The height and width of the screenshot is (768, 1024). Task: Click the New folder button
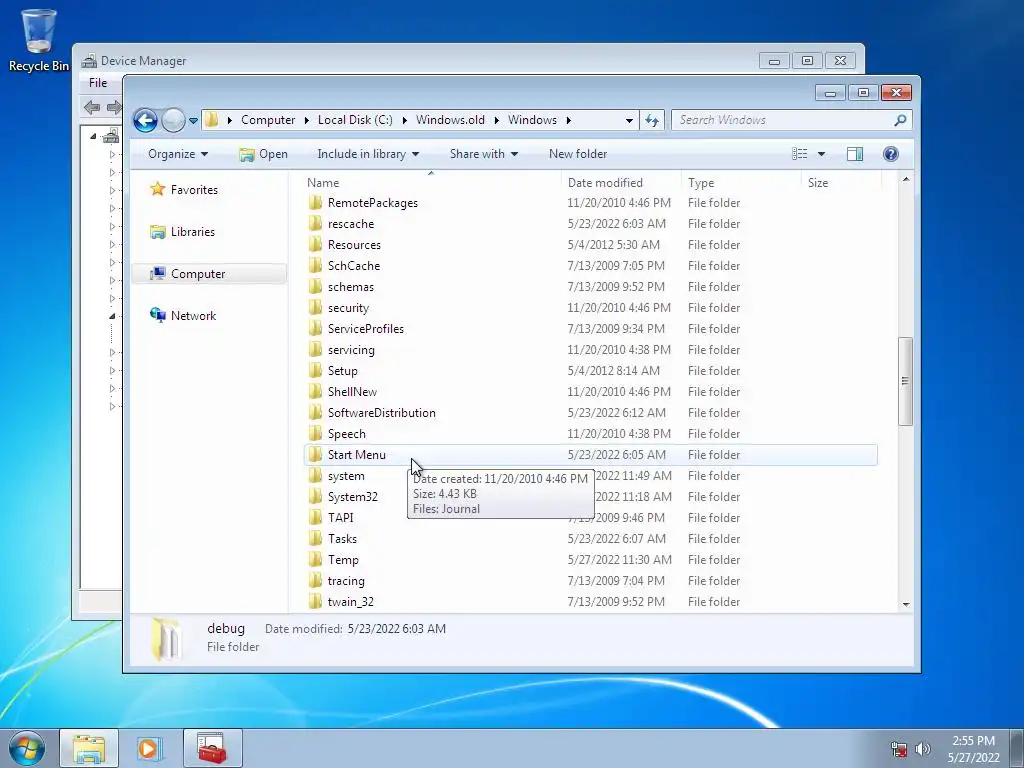578,154
